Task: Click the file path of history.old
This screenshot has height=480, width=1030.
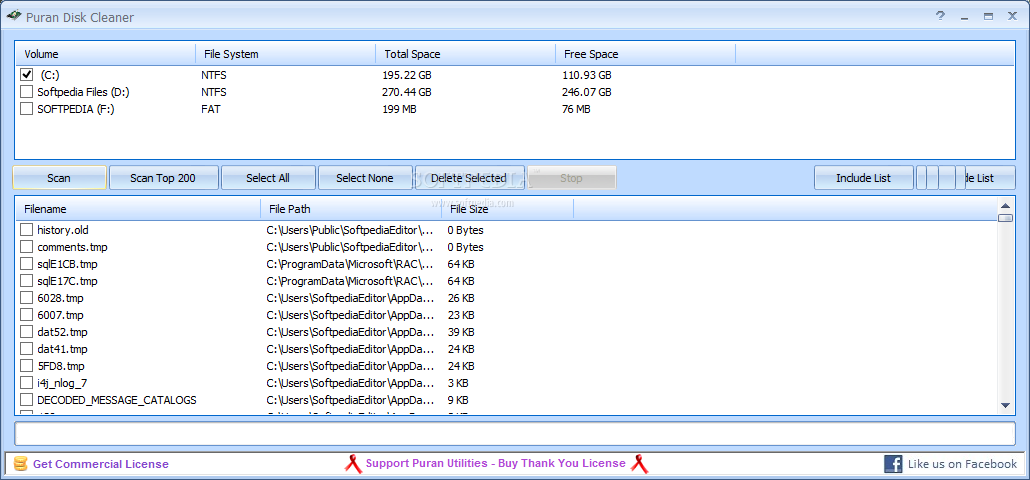Action: coord(350,230)
